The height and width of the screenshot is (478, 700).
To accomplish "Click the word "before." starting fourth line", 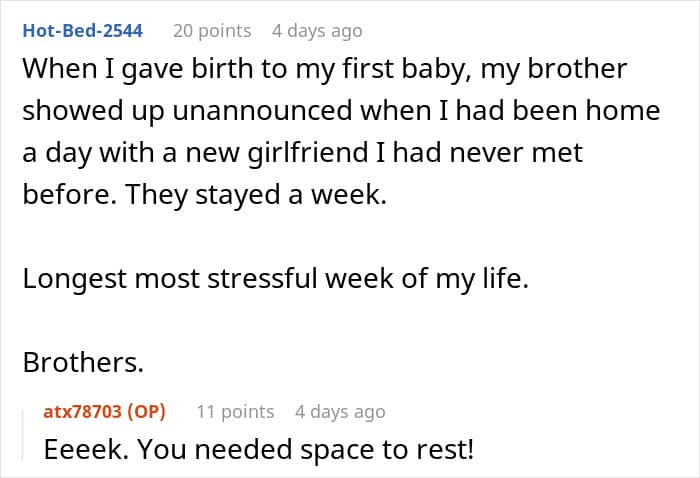I will (x=70, y=195).
